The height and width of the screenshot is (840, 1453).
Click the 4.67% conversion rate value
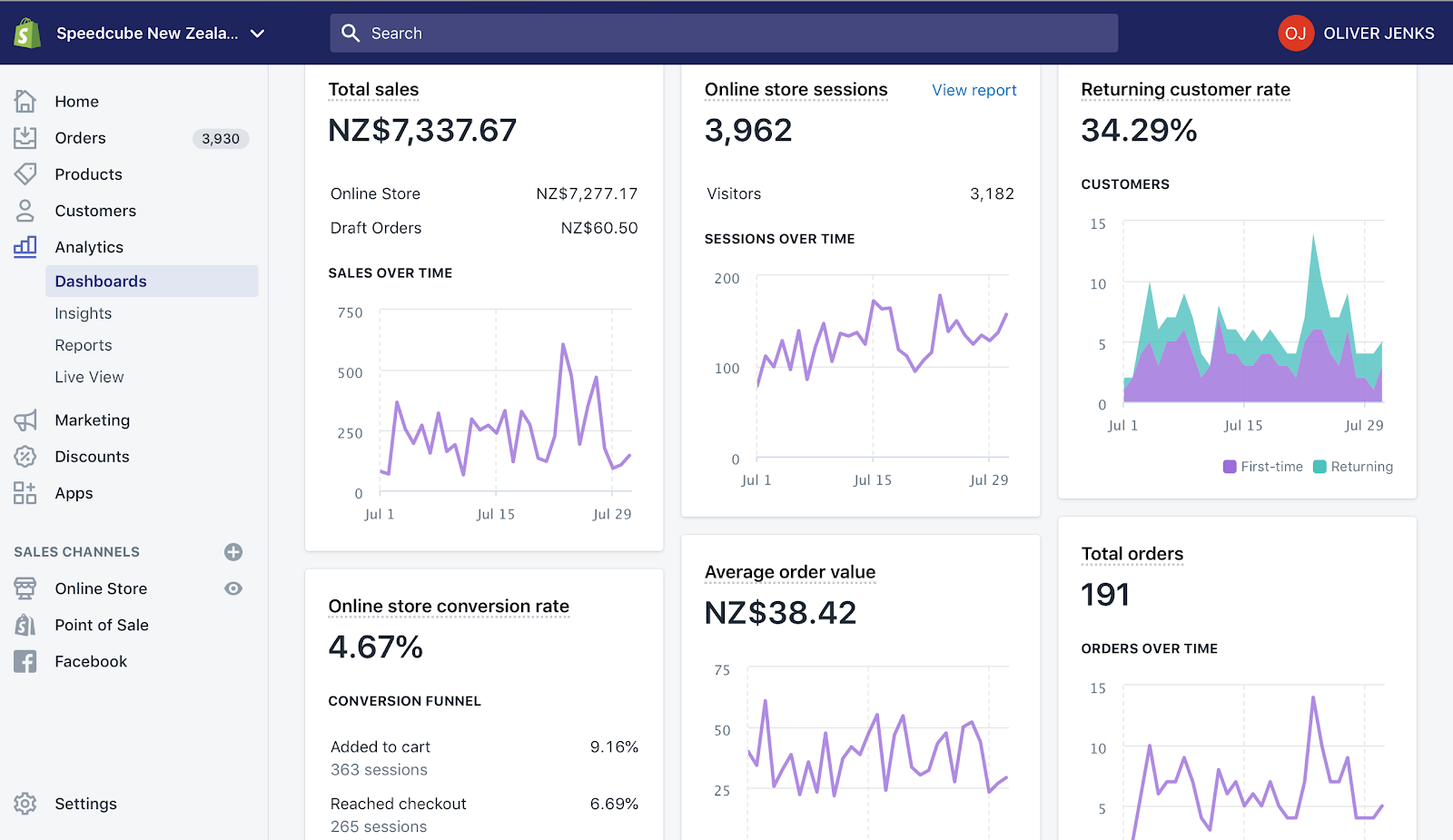pyautogui.click(x=375, y=647)
